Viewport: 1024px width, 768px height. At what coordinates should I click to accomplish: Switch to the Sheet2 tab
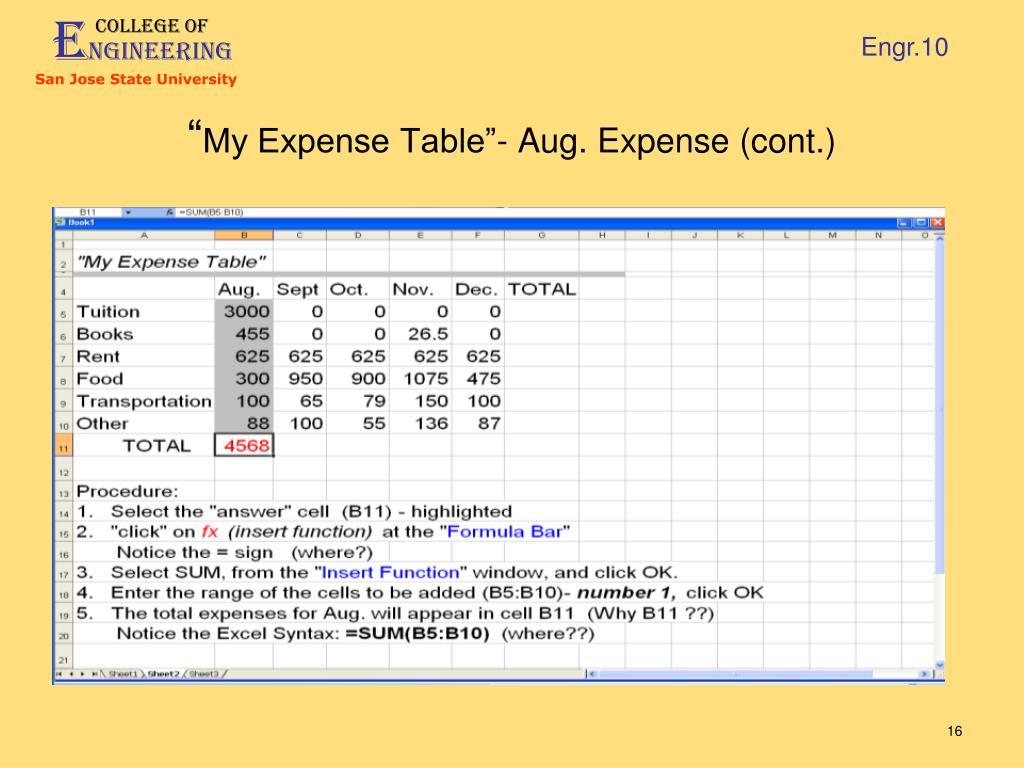tap(163, 674)
